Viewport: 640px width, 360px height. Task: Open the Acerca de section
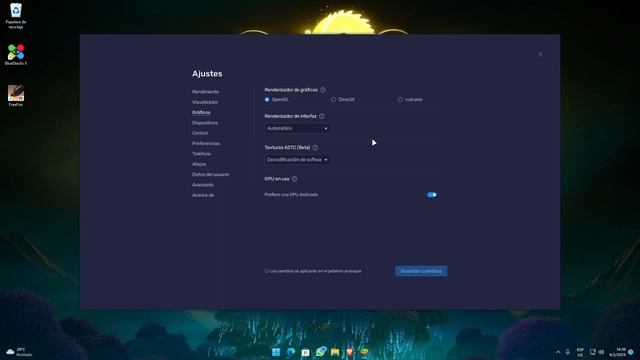click(x=203, y=195)
